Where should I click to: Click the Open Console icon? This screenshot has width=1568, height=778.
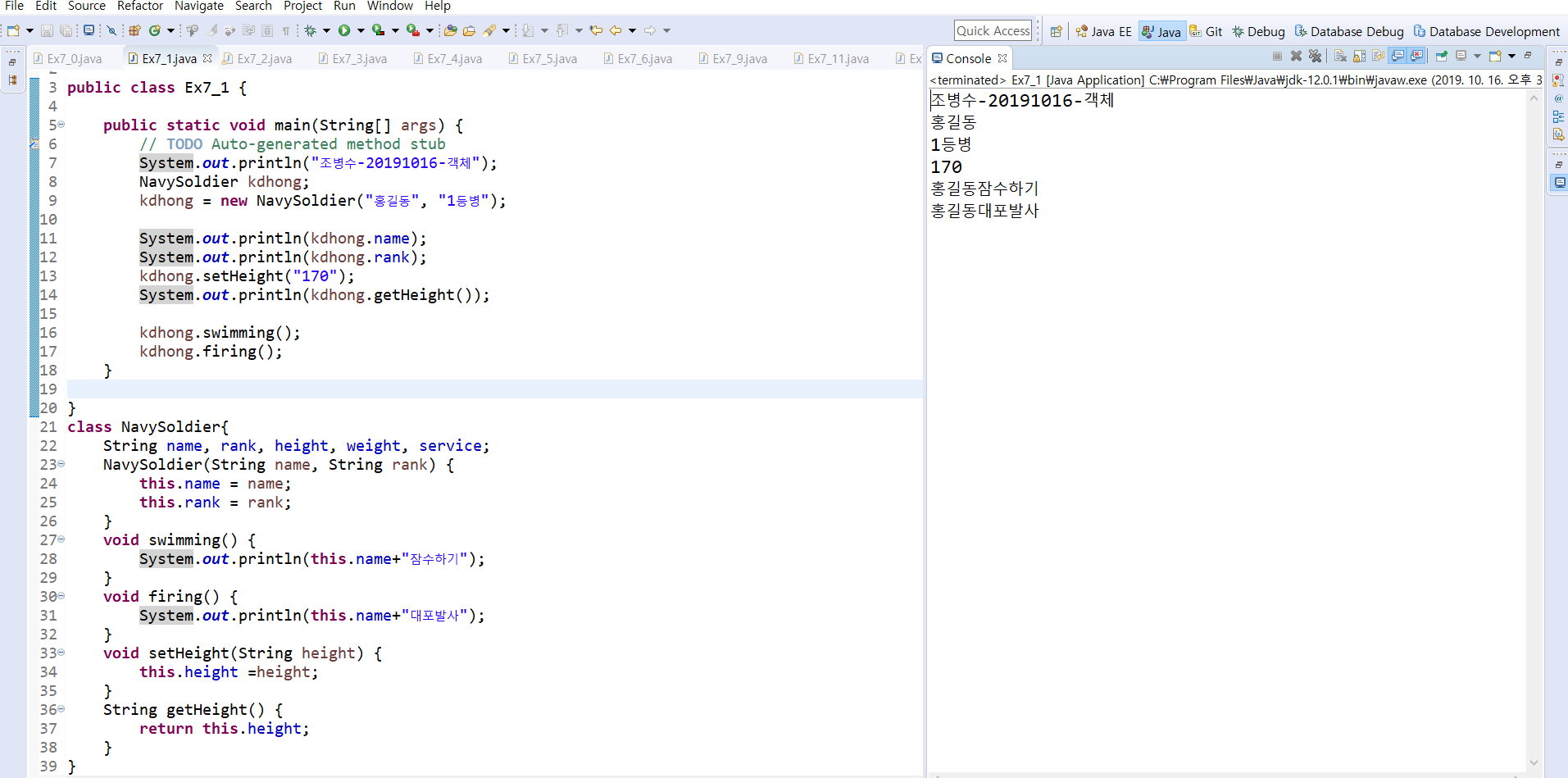(1495, 56)
